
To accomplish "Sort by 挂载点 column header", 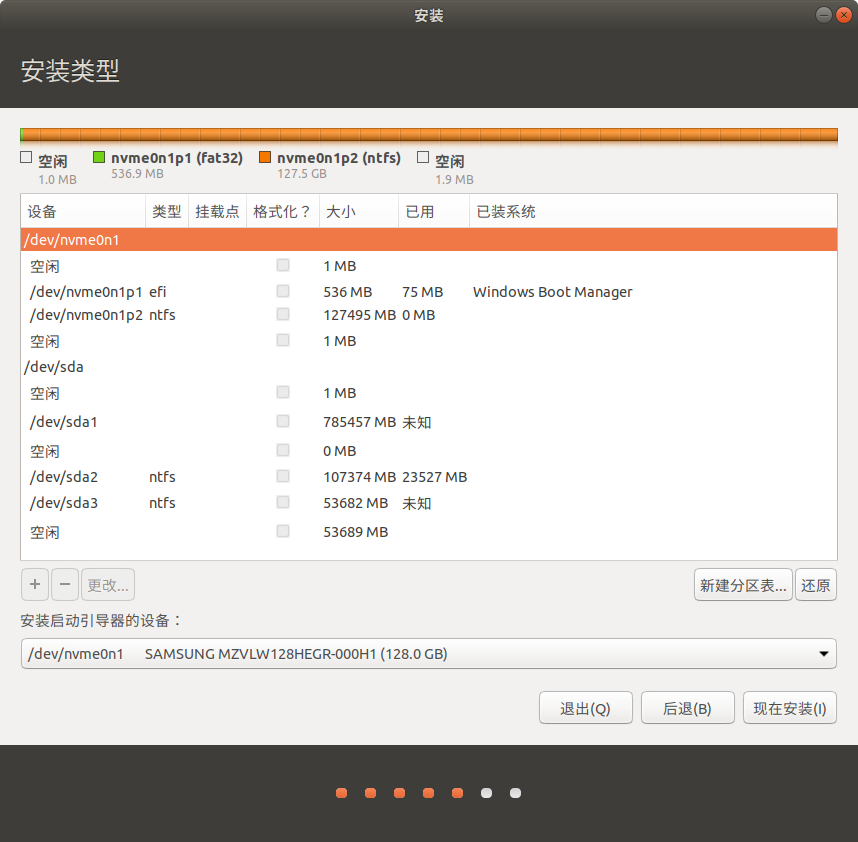I will [x=217, y=211].
